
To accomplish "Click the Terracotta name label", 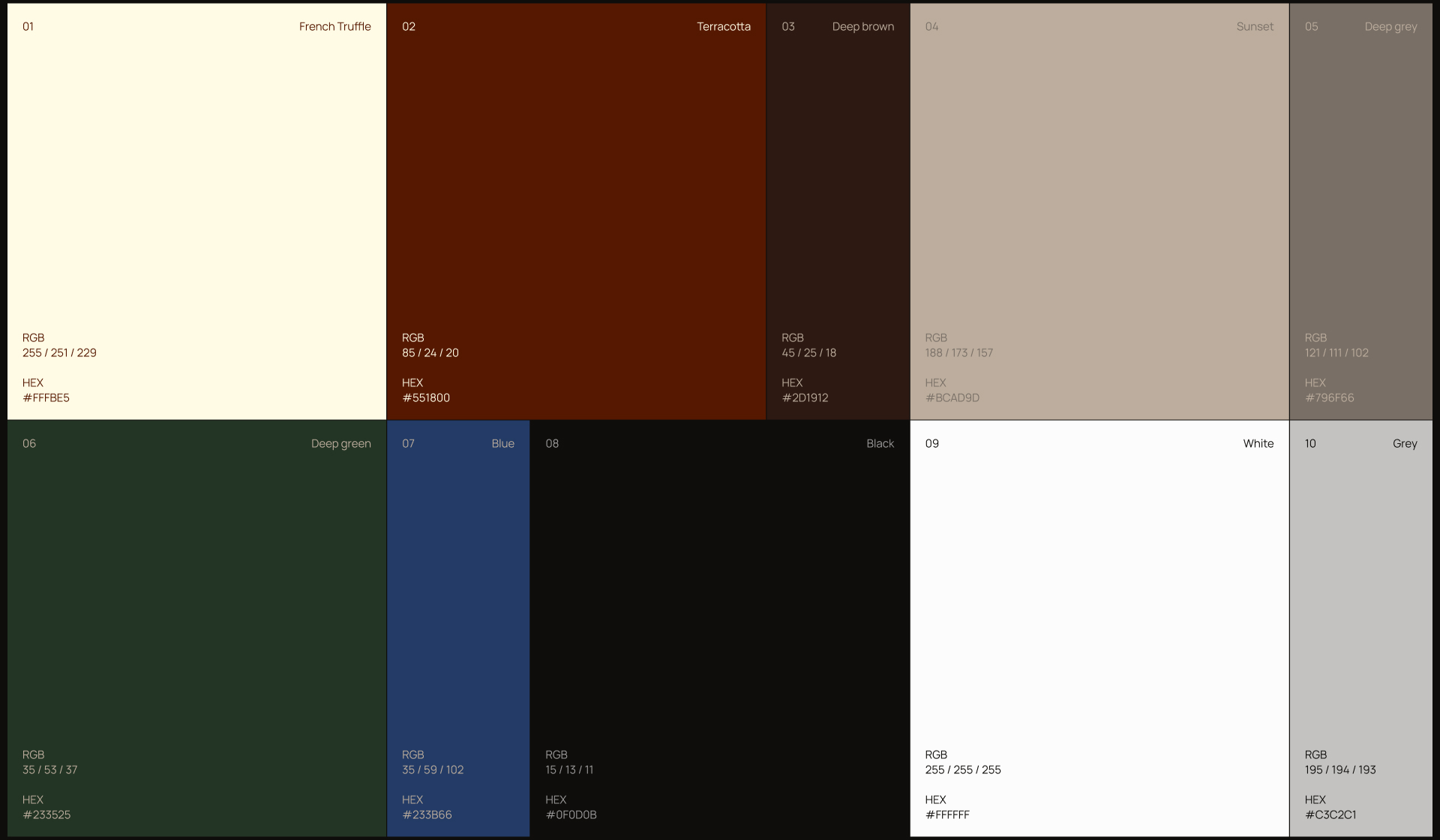I will [723, 26].
